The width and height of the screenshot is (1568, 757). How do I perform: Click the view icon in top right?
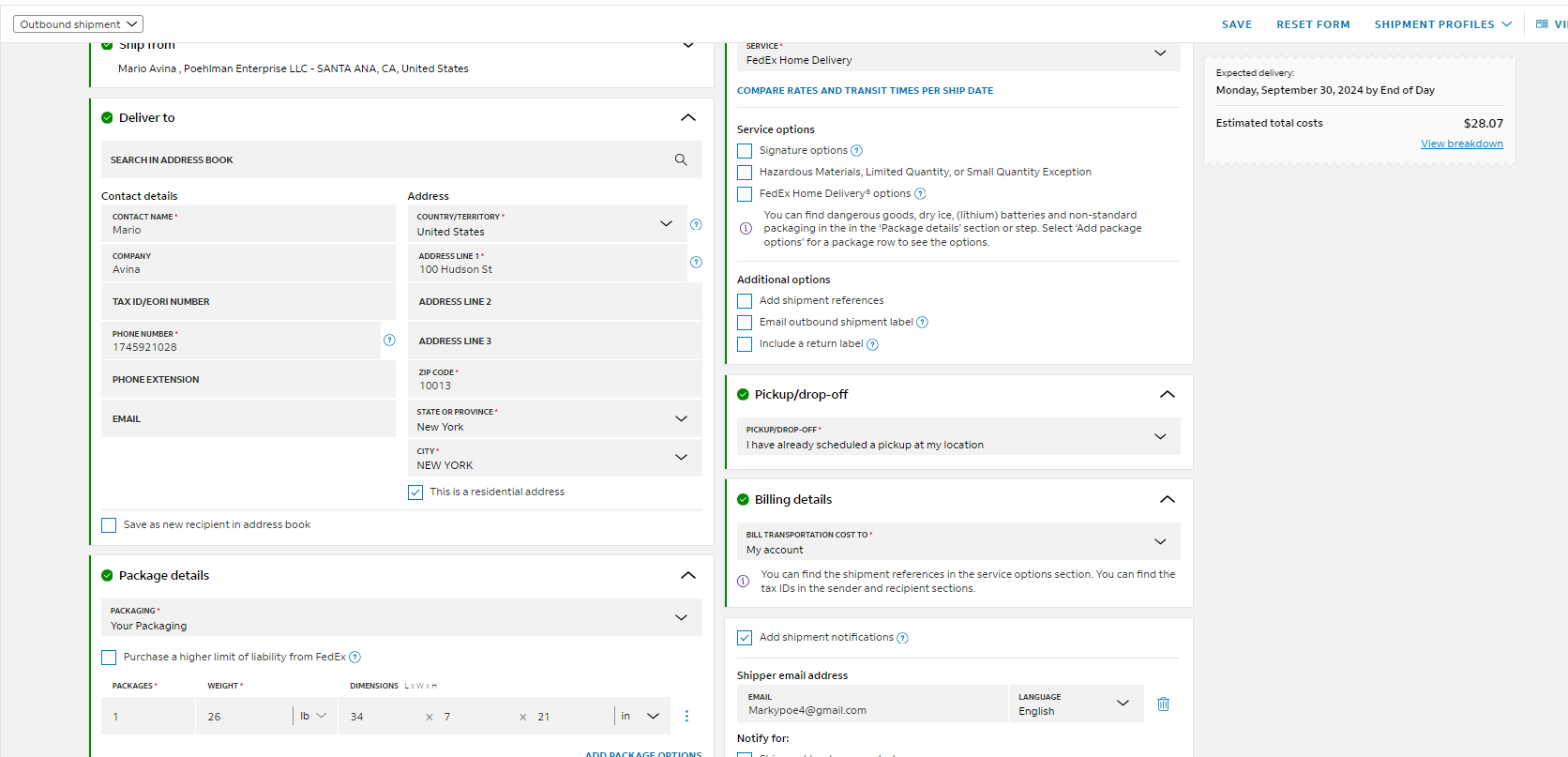1542,24
